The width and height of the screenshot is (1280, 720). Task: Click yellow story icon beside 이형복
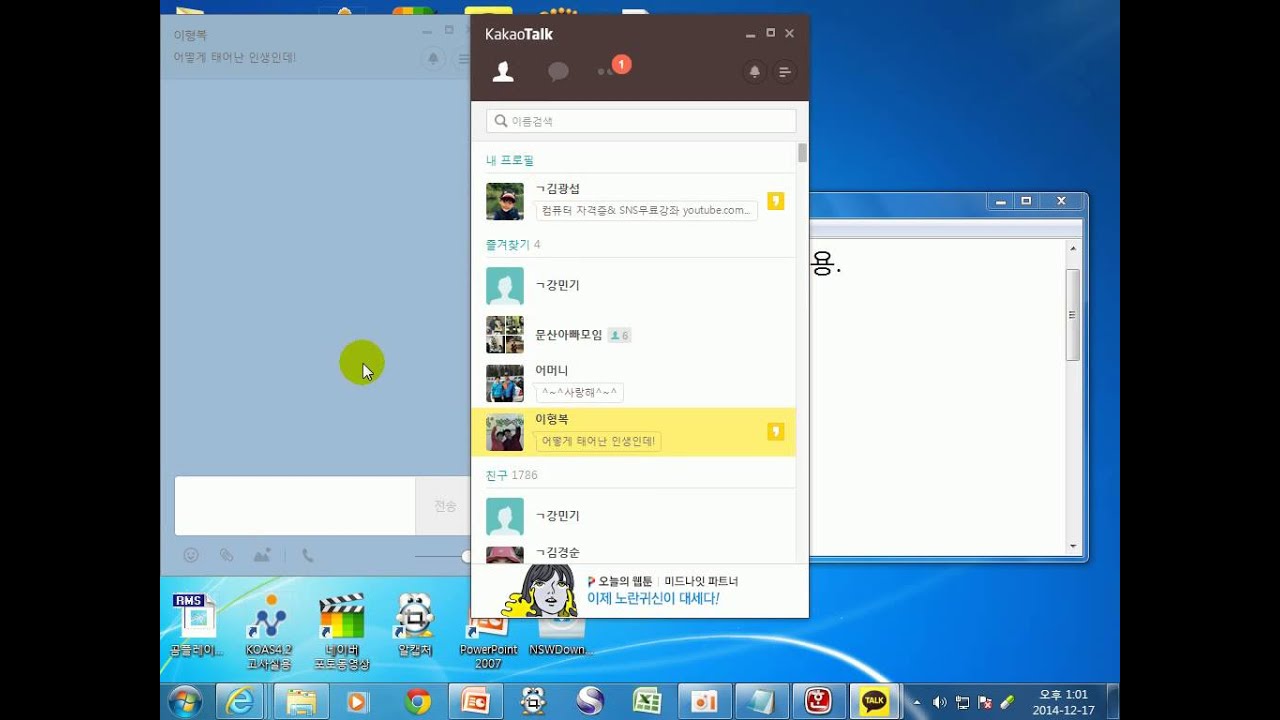[775, 432]
